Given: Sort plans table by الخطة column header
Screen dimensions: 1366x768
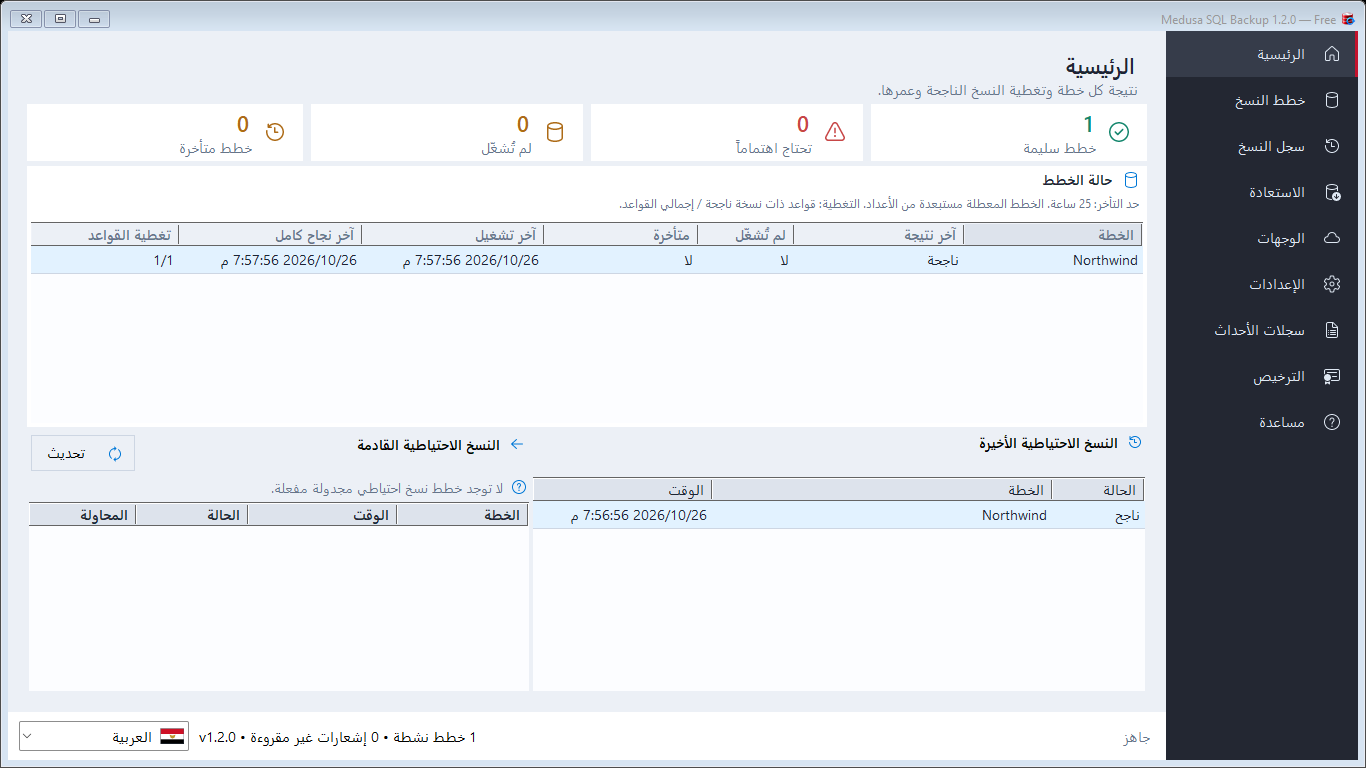Looking at the screenshot, I should [x=1052, y=235].
